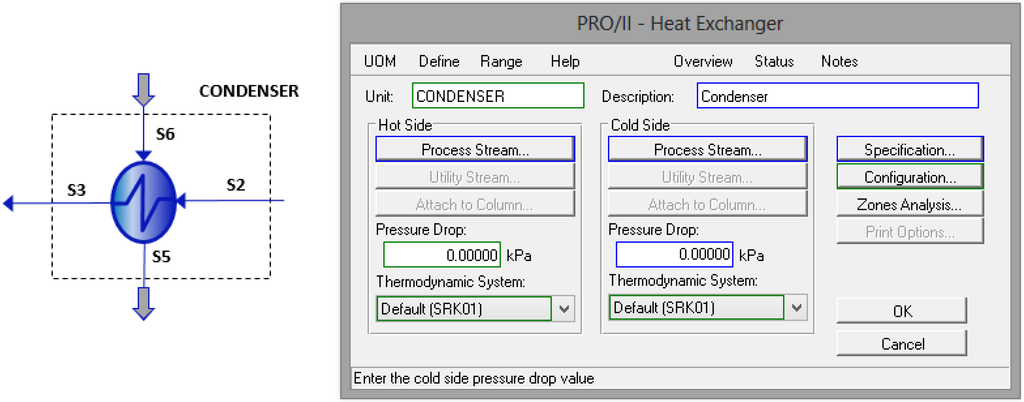Click Cold Side Pressure Drop field
This screenshot has width=1024, height=402.
[x=675, y=255]
